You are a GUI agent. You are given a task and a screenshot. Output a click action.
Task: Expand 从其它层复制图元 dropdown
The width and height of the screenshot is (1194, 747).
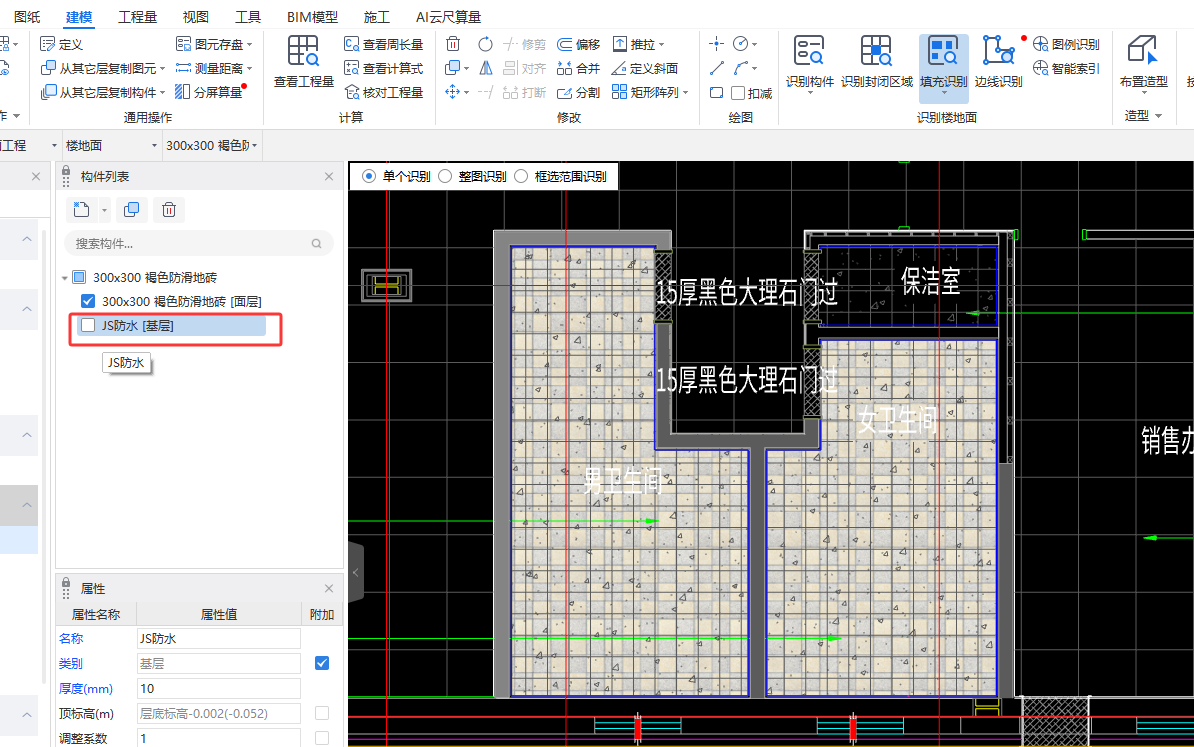tap(162, 69)
